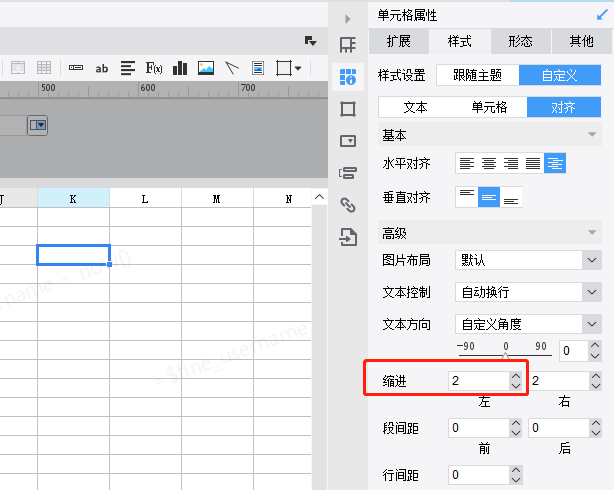Decrease the 行间距 value
614x490 pixels.
tap(516, 480)
